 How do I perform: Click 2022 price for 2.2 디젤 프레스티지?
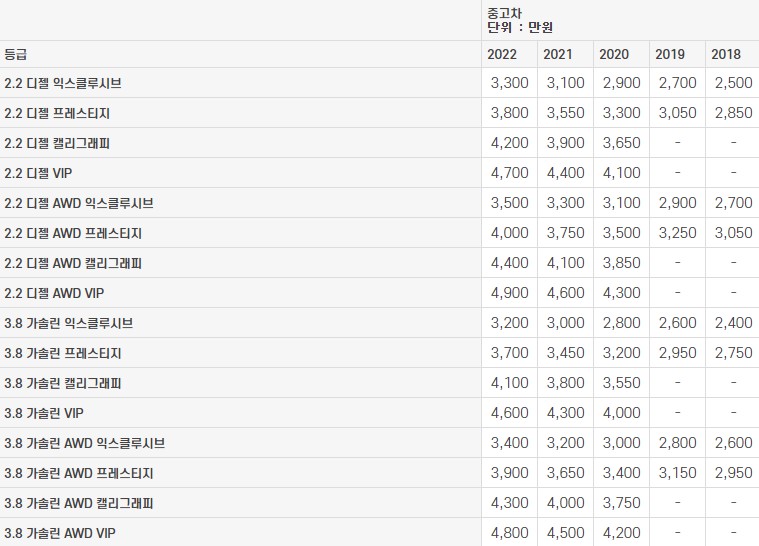[509, 113]
